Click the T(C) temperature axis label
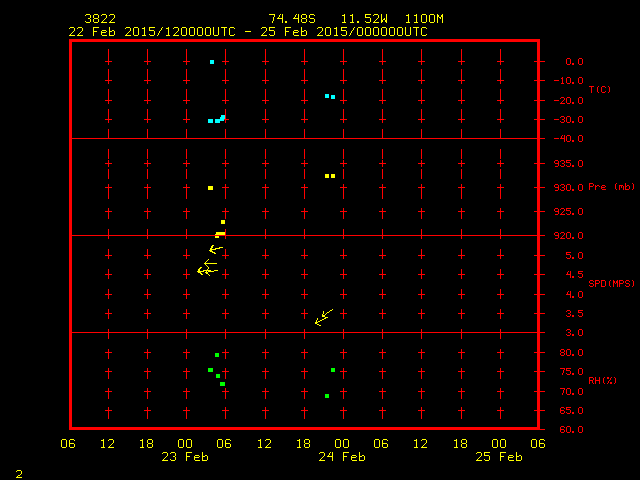Screen dimensions: 640x480 (599, 90)
